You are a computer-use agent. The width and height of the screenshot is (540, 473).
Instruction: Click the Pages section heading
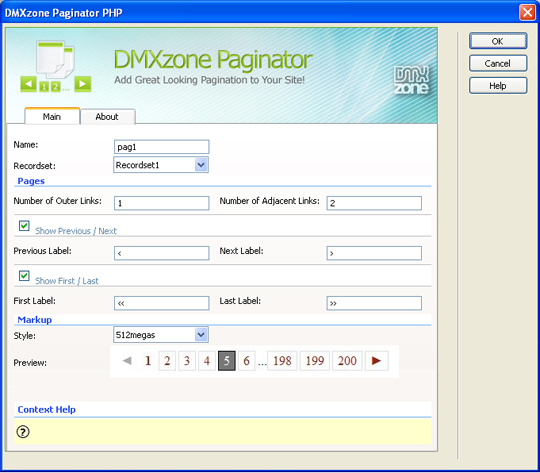click(31, 181)
